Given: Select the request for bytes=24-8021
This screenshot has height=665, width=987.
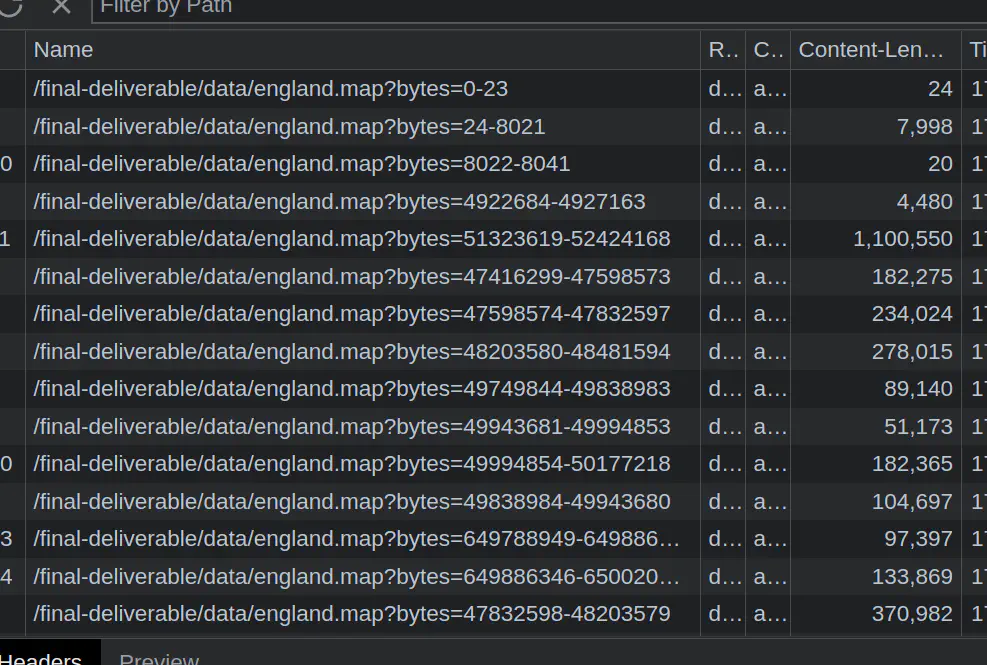Looking at the screenshot, I should coord(290,127).
